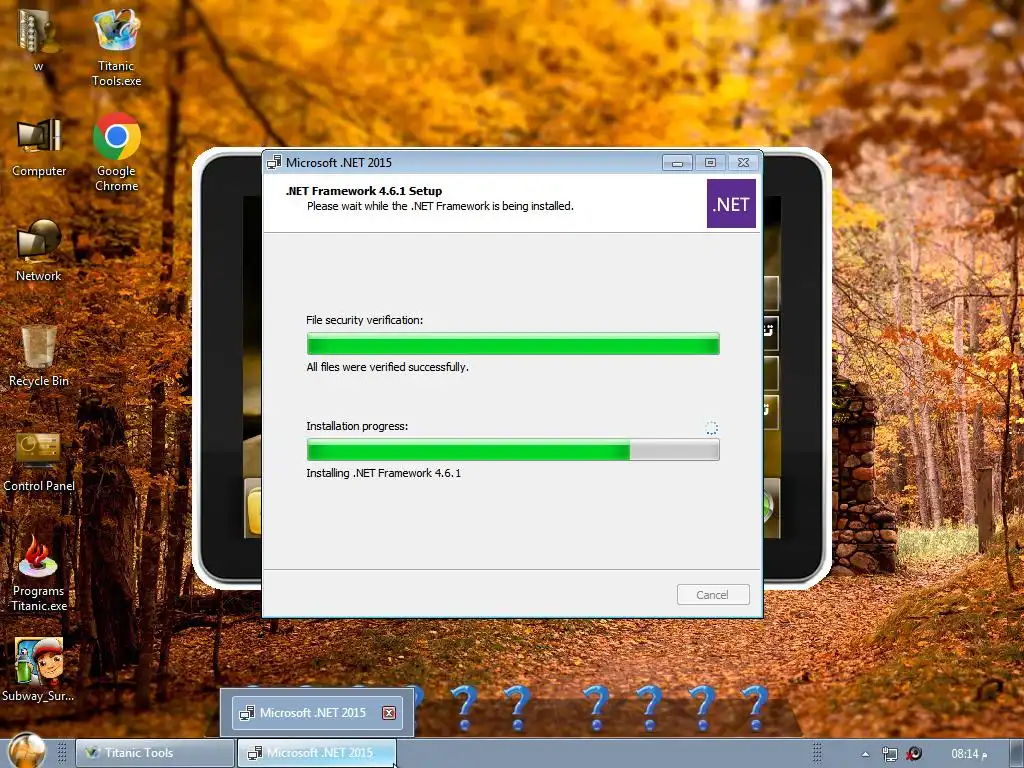Click the network tray icon

coord(889,754)
